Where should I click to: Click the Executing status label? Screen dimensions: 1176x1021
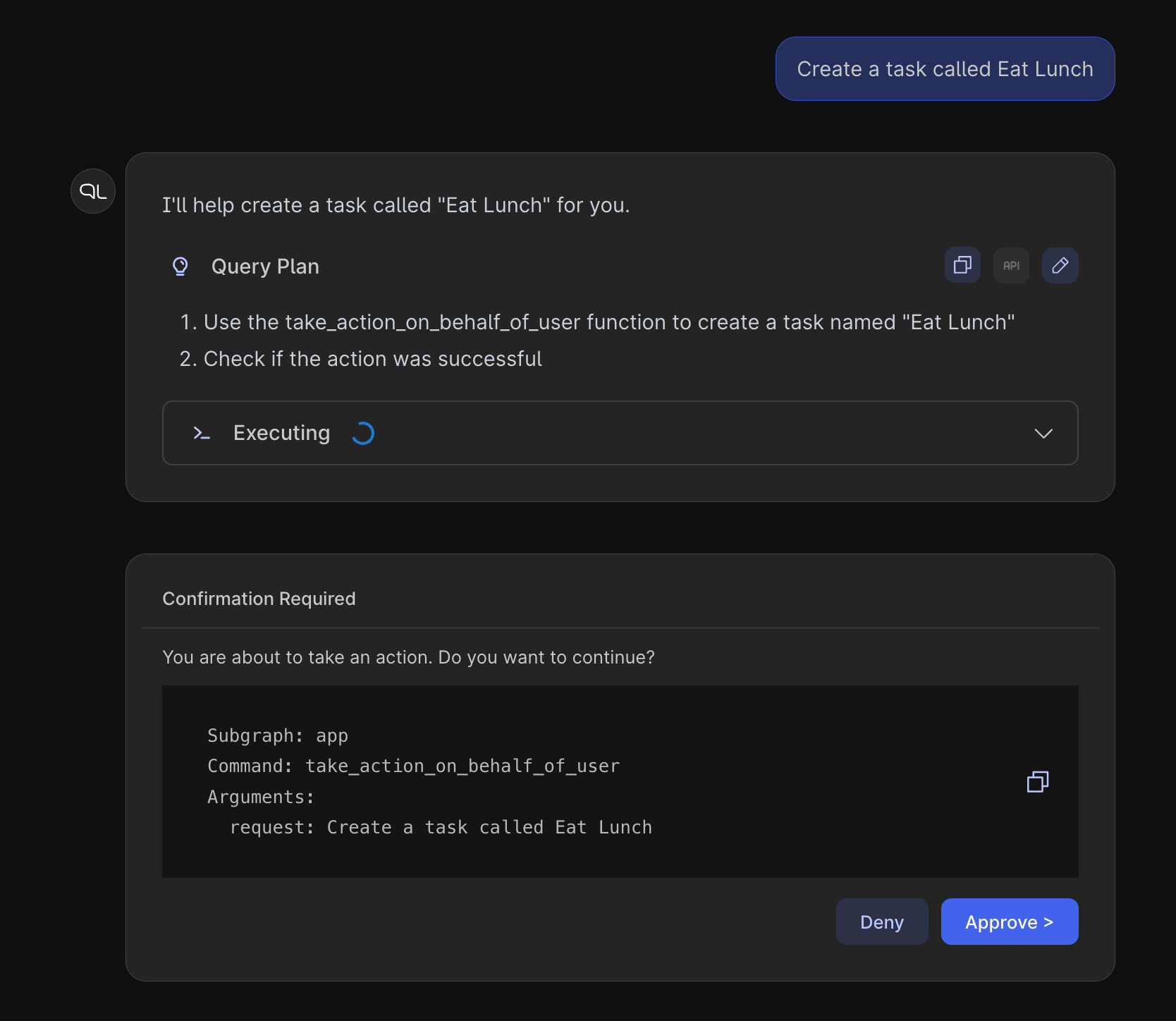281,433
